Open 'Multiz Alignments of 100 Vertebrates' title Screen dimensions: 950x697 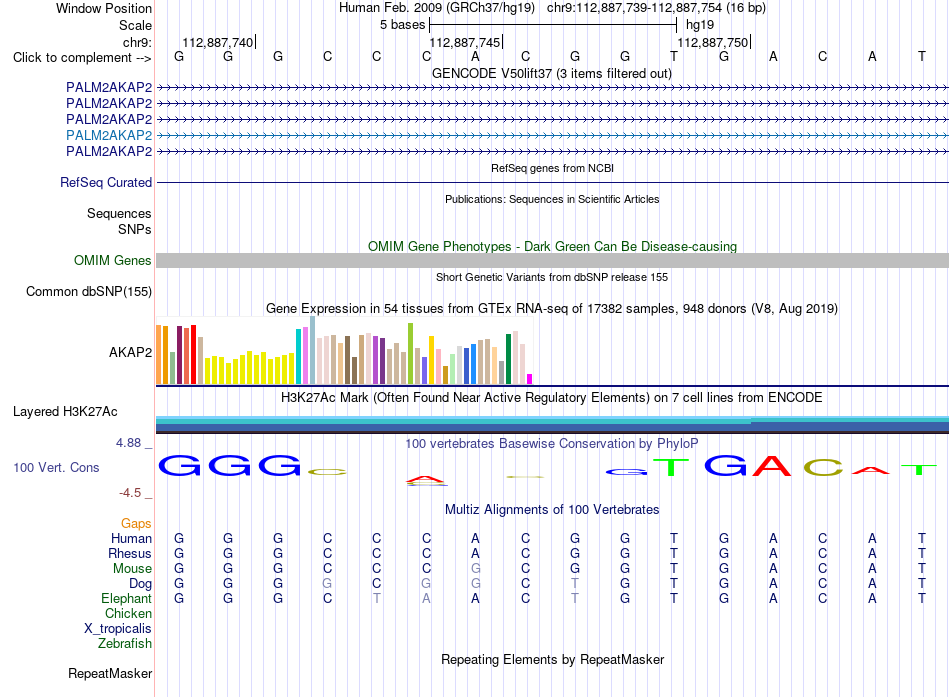coord(552,510)
